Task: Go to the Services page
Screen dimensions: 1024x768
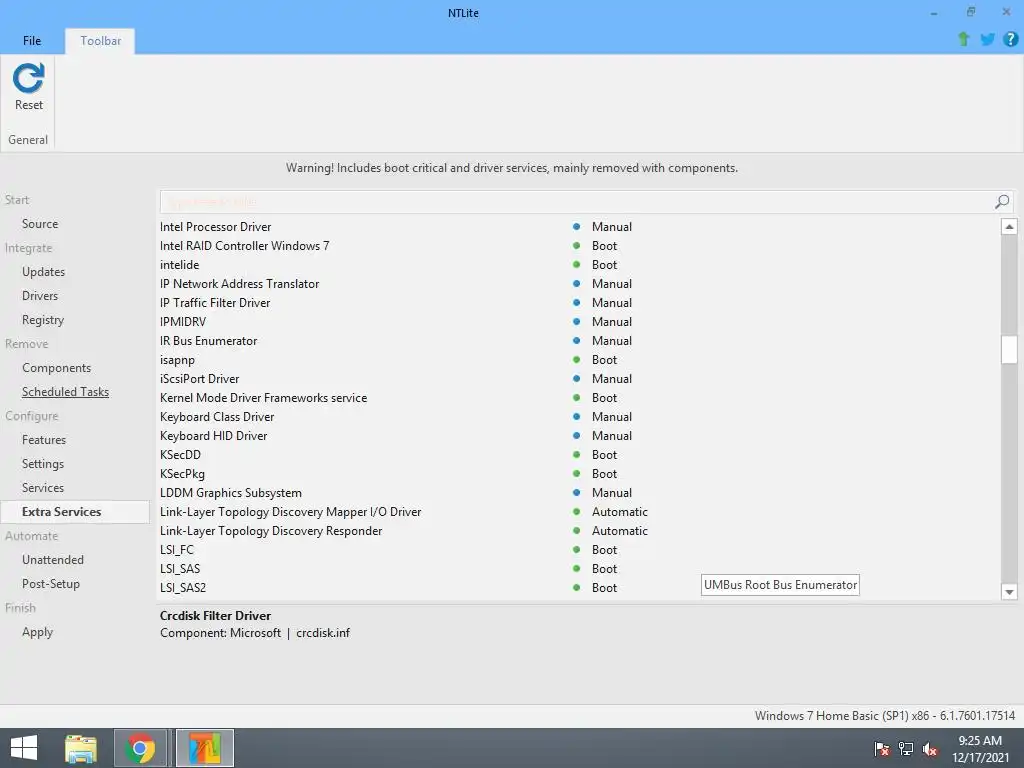Action: [x=43, y=488]
